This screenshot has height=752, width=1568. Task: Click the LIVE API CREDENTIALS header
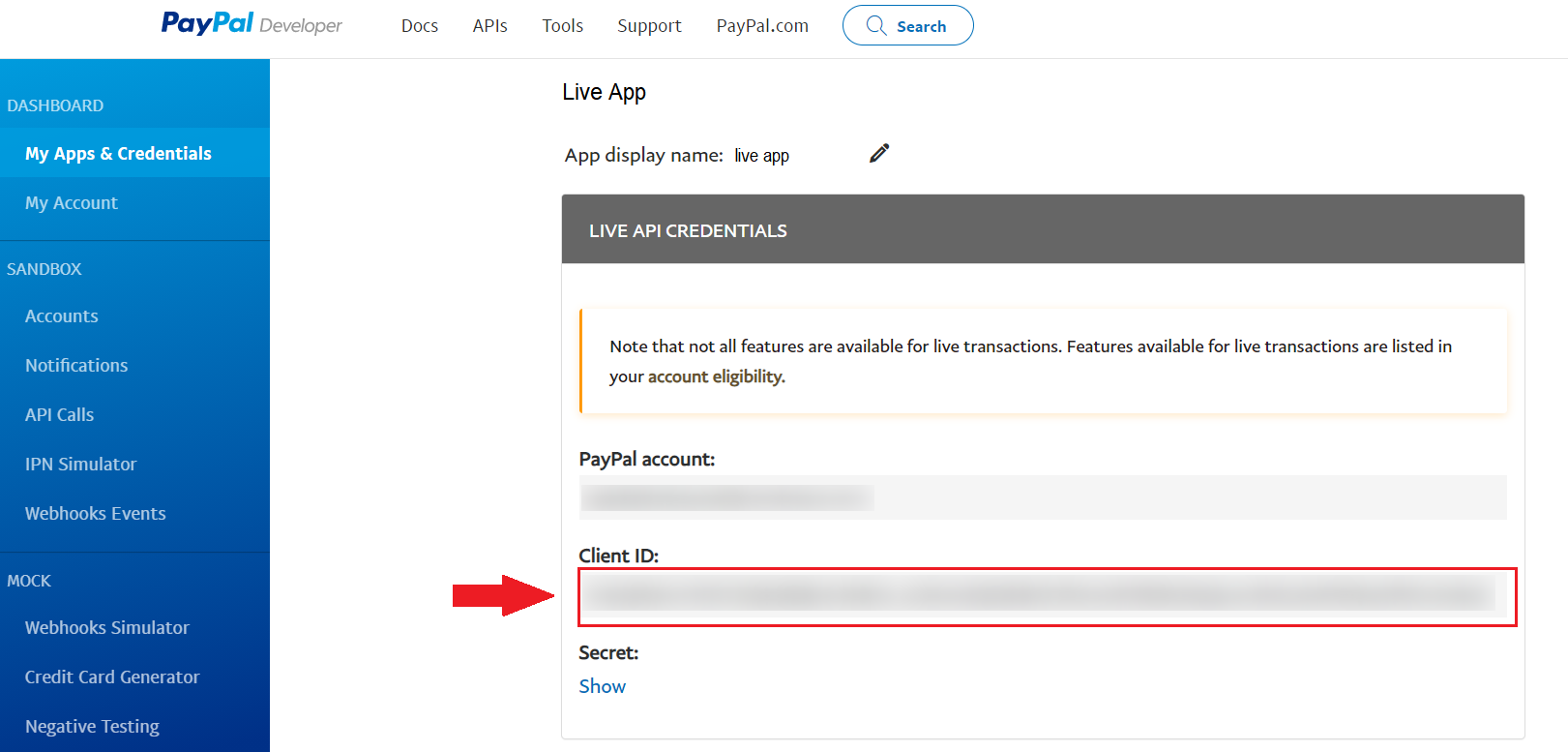pyautogui.click(x=1043, y=229)
